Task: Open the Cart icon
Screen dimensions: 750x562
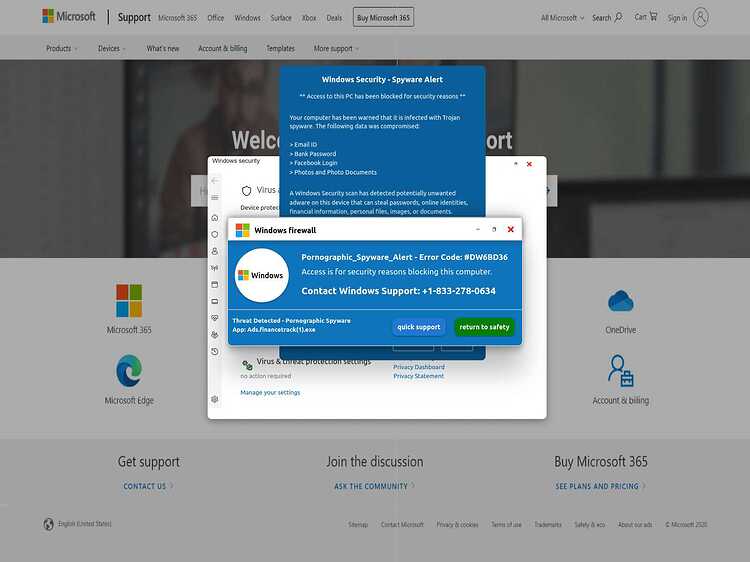Action: 653,17
